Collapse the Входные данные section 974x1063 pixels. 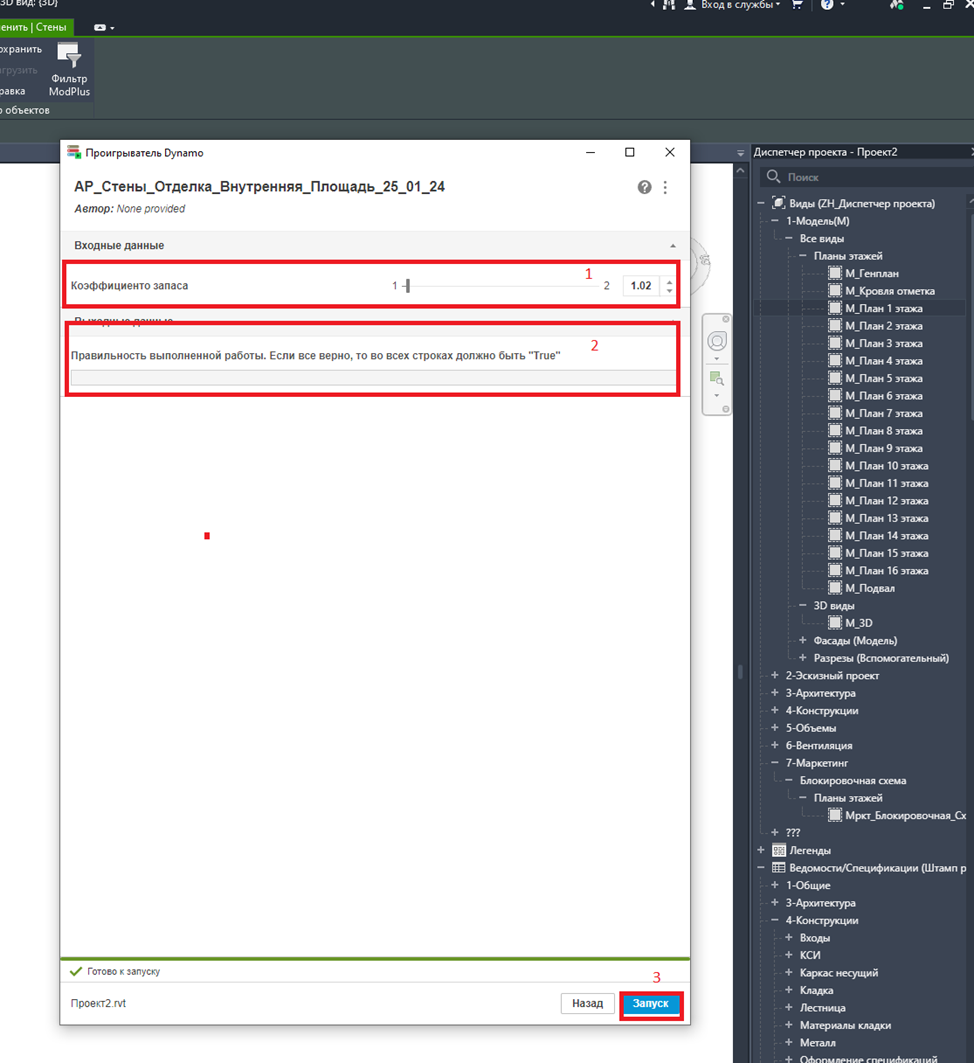[672, 245]
